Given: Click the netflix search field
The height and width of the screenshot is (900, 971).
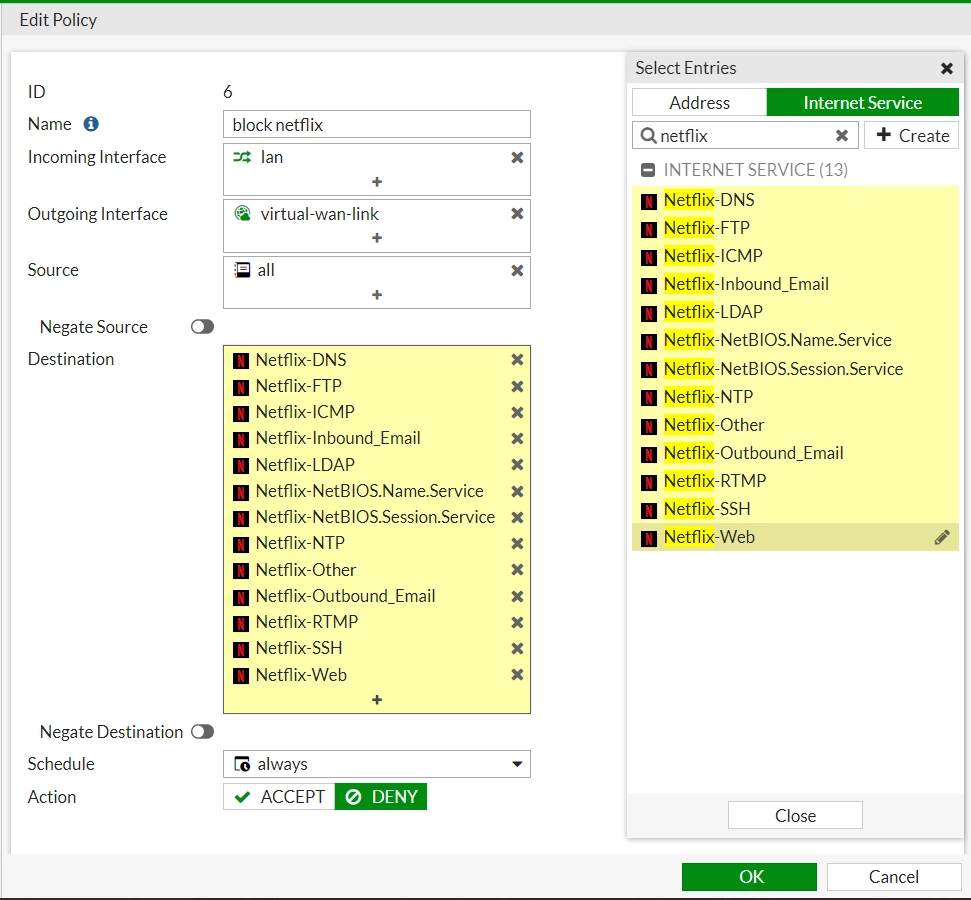Looking at the screenshot, I should click(745, 135).
